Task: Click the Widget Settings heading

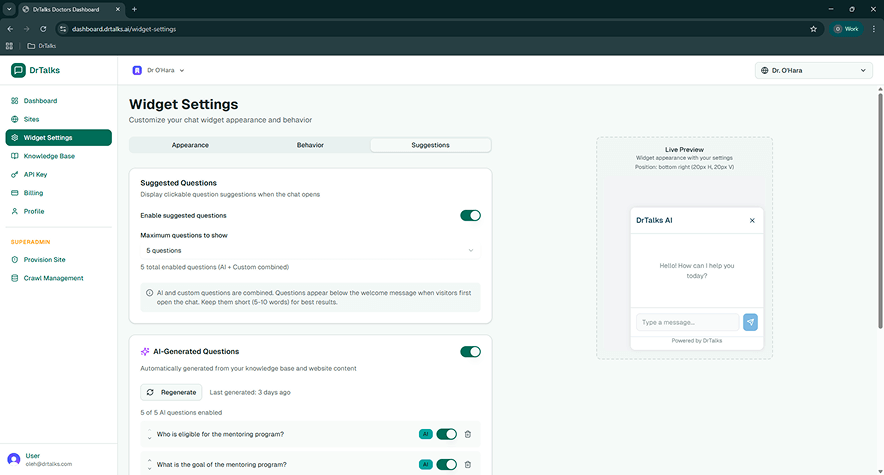Action: 183,104
